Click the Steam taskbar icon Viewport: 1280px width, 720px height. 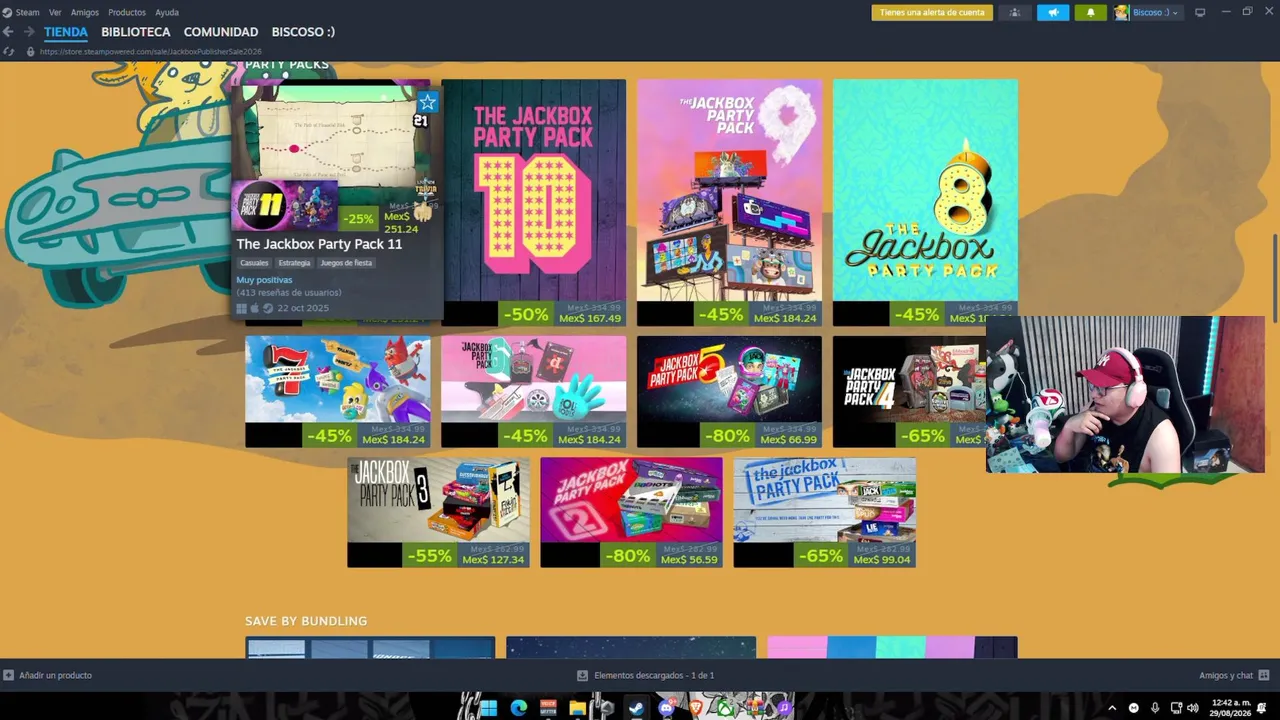click(x=636, y=708)
